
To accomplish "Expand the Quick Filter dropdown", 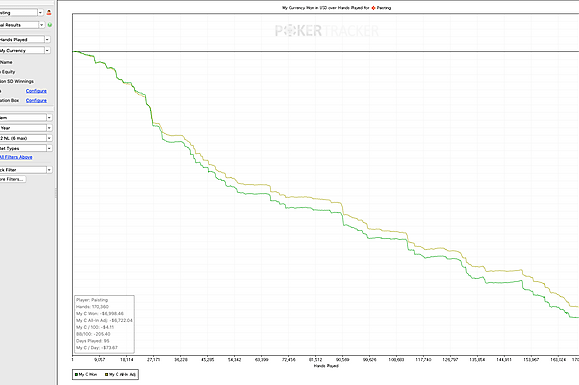I will pyautogui.click(x=49, y=170).
